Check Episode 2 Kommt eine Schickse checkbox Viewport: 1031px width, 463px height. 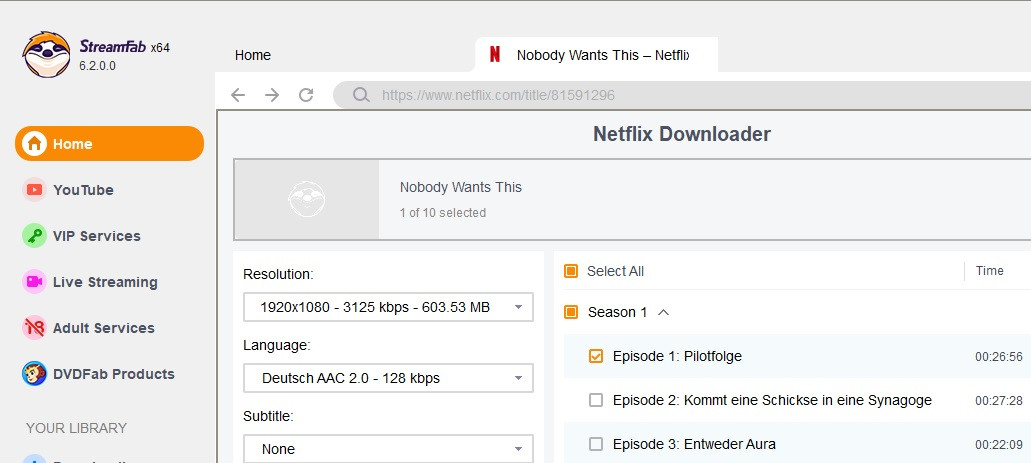(x=596, y=400)
